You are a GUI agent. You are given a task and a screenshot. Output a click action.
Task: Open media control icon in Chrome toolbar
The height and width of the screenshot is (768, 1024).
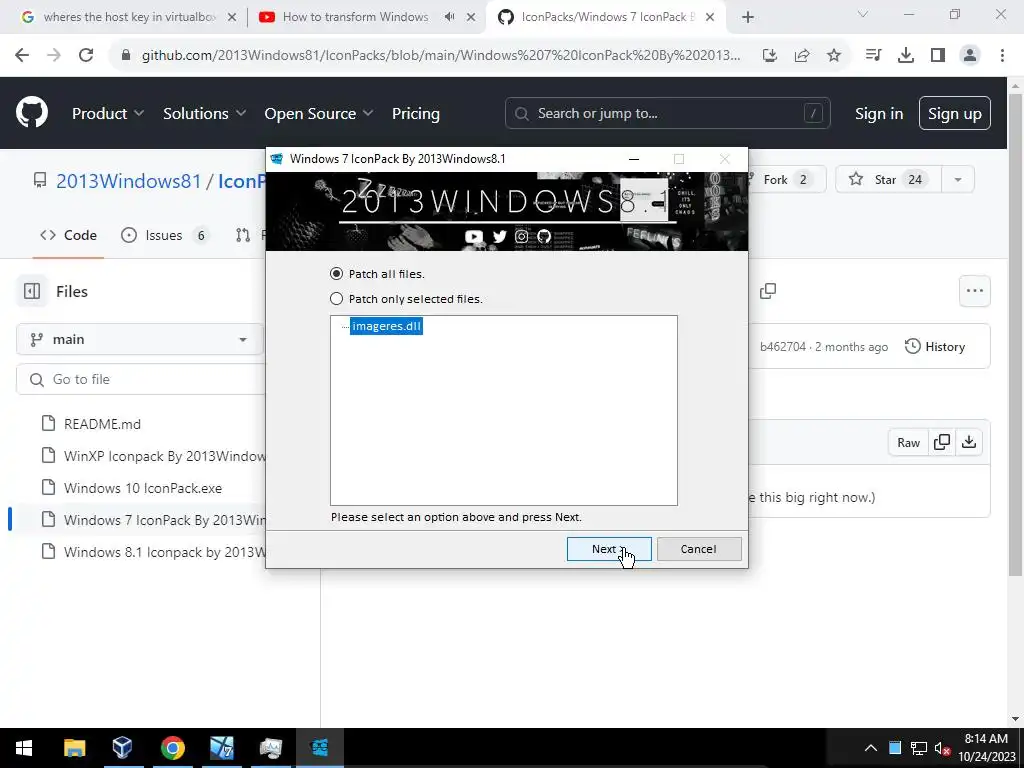coord(873,55)
